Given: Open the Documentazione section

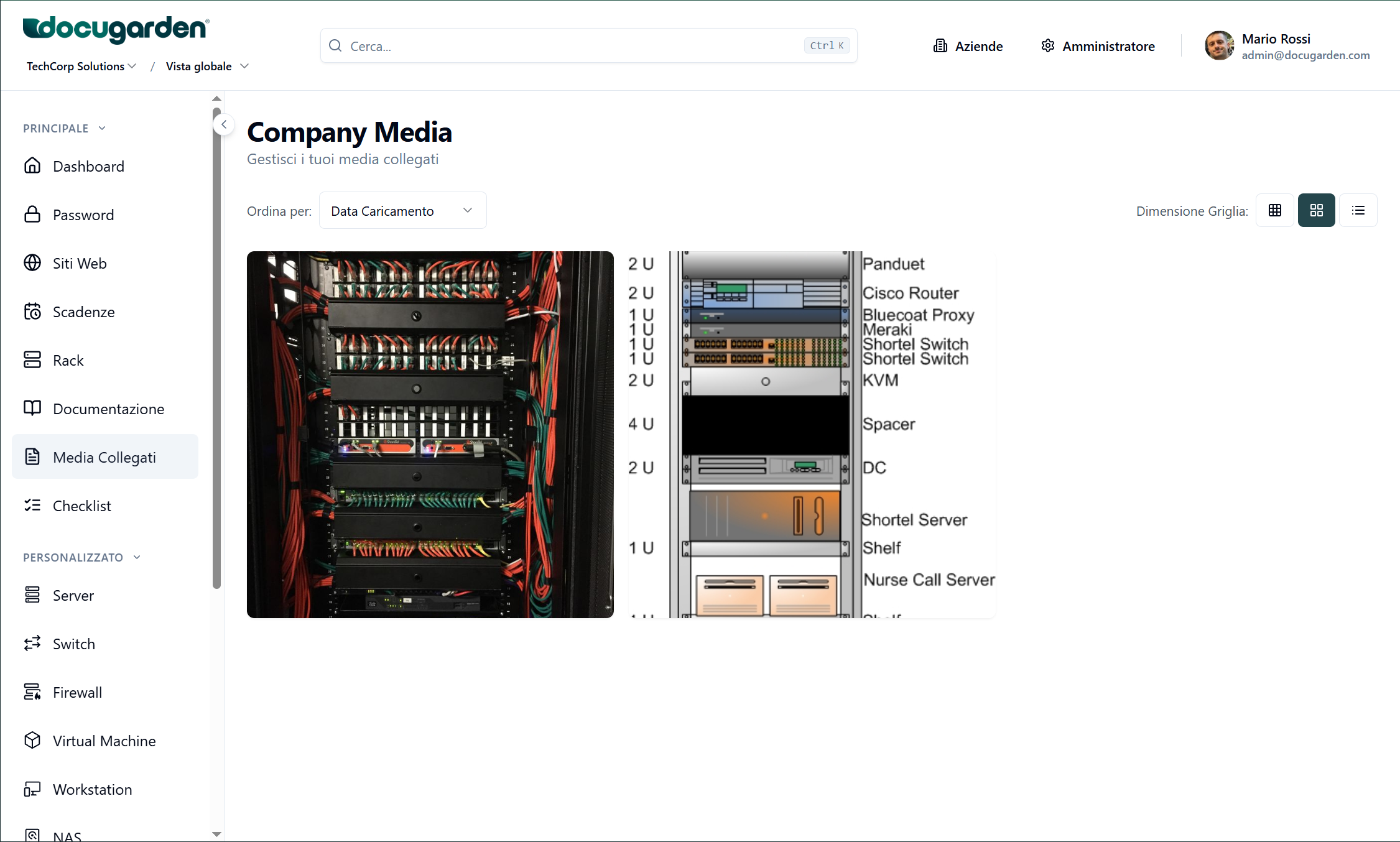Looking at the screenshot, I should pos(105,409).
